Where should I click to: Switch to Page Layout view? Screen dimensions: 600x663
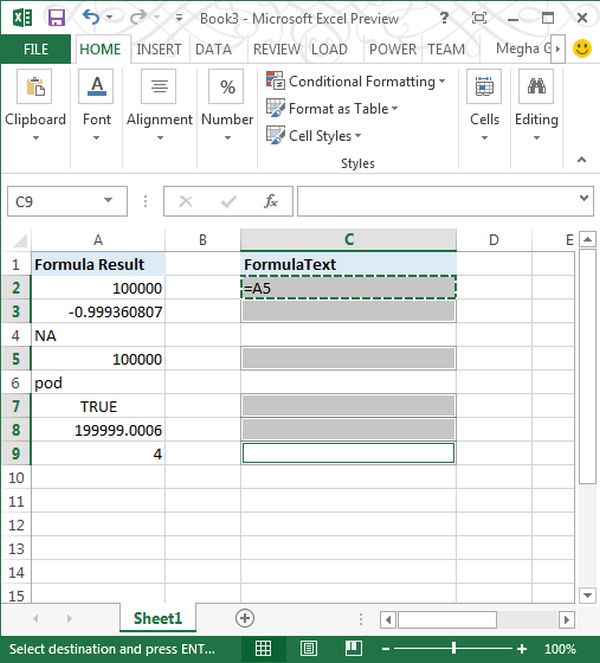point(309,648)
